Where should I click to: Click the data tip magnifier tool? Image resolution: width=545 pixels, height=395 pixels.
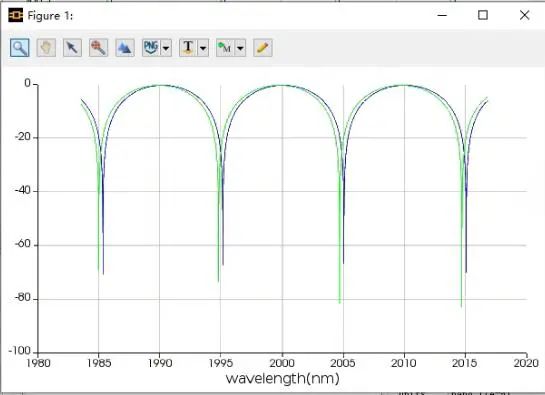pos(98,48)
